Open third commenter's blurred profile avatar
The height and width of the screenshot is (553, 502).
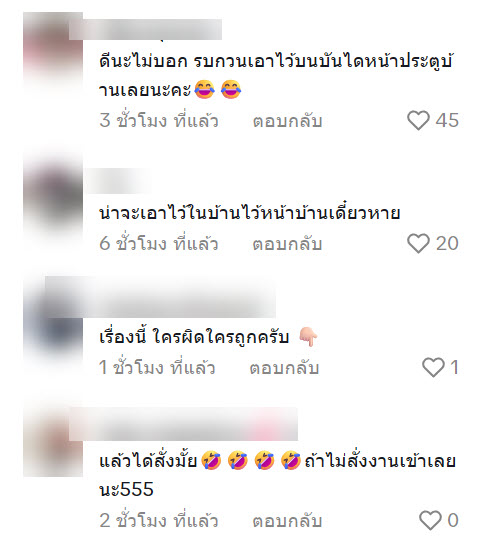click(x=53, y=319)
